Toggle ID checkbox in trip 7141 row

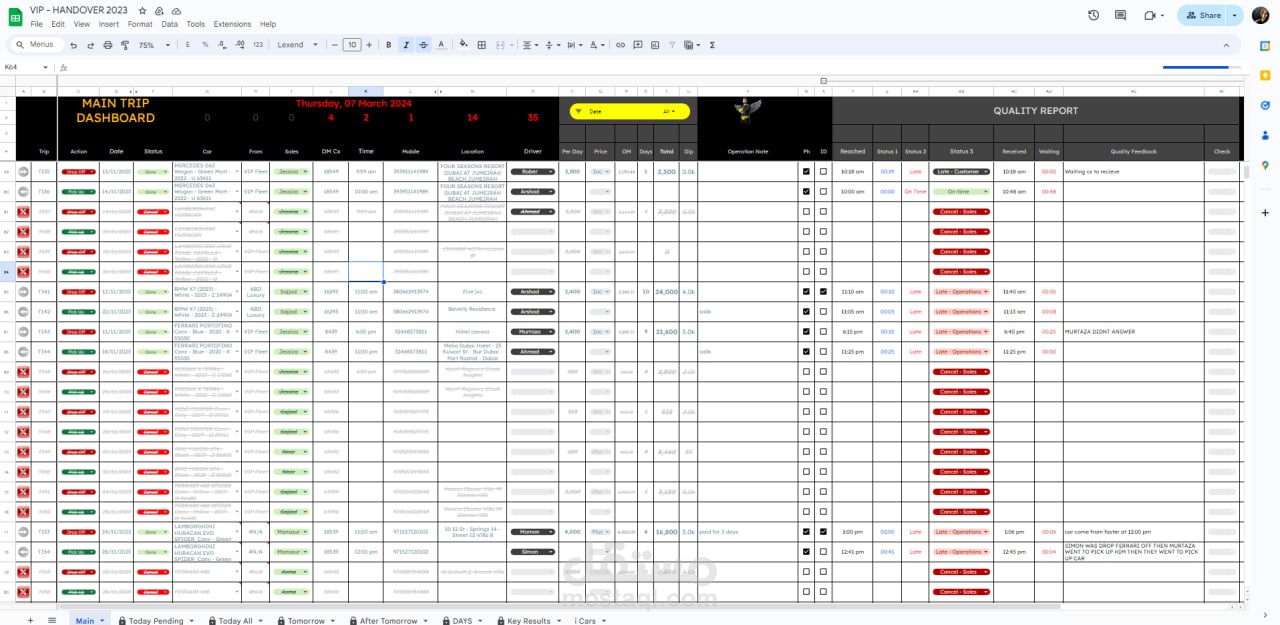[823, 291]
